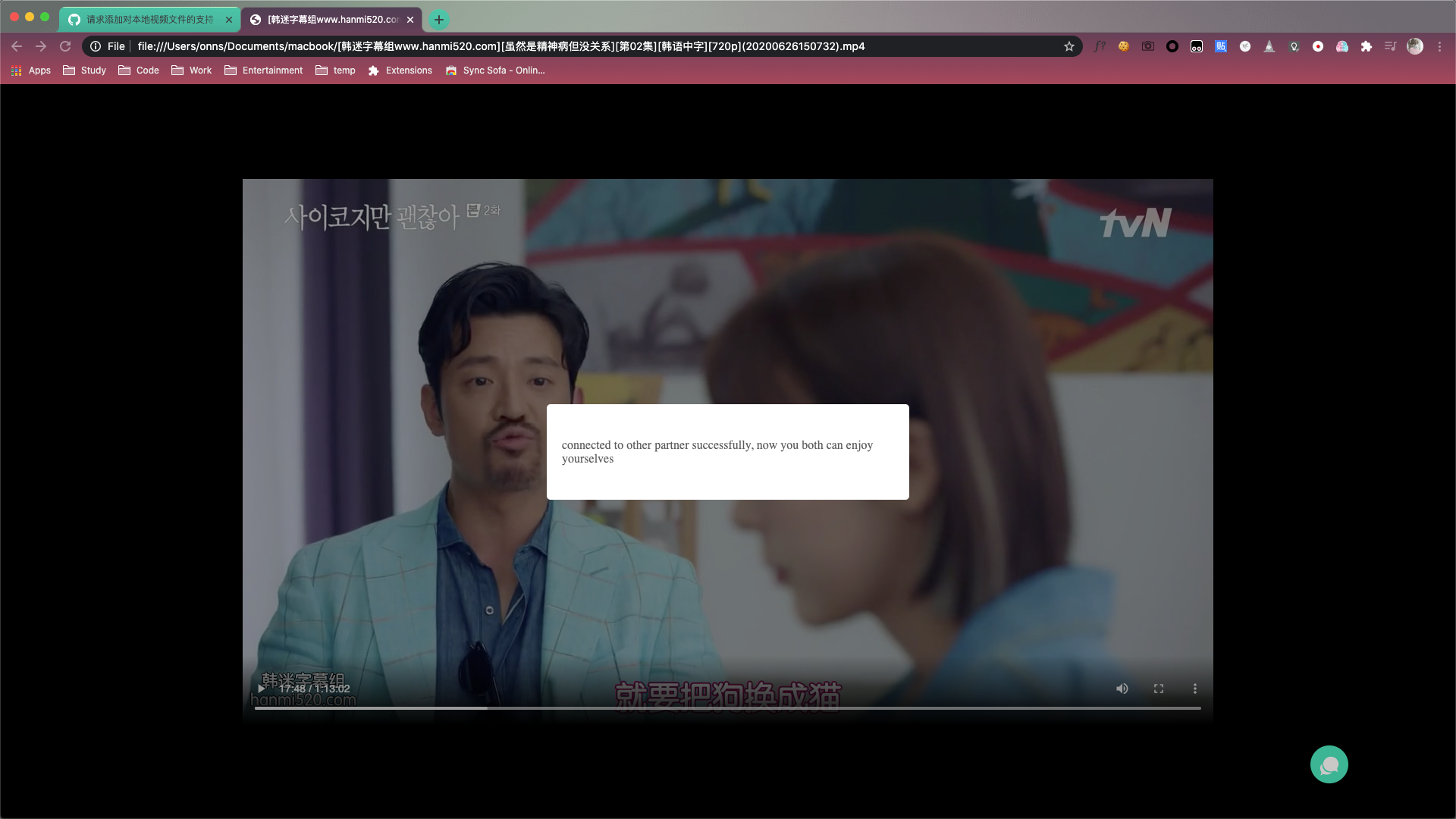Open the Extensions bookmark
1456x819 pixels.
coord(400,71)
